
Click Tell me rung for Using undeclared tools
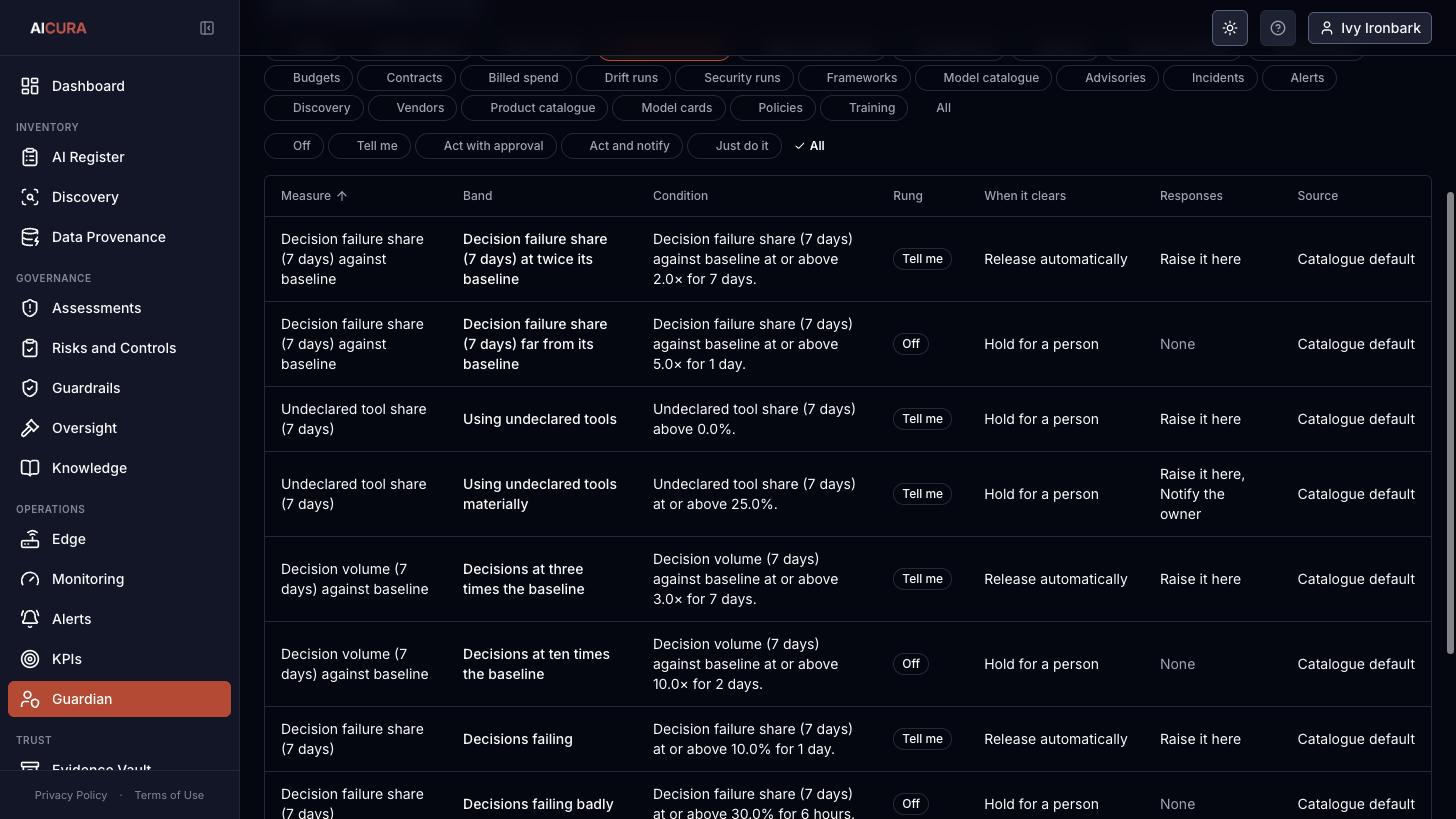(922, 419)
